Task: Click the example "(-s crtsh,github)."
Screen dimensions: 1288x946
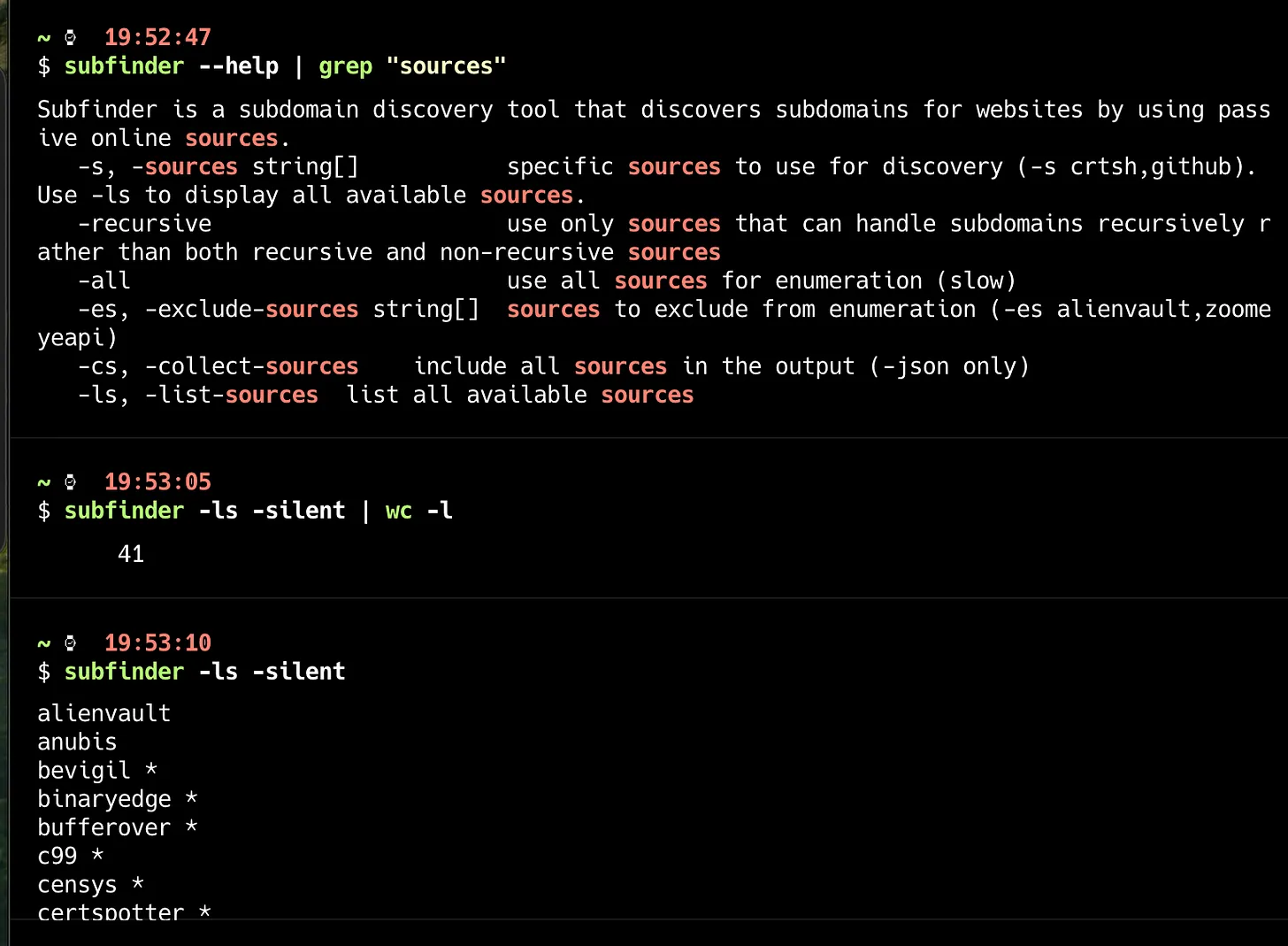Action: pyautogui.click(x=1137, y=166)
